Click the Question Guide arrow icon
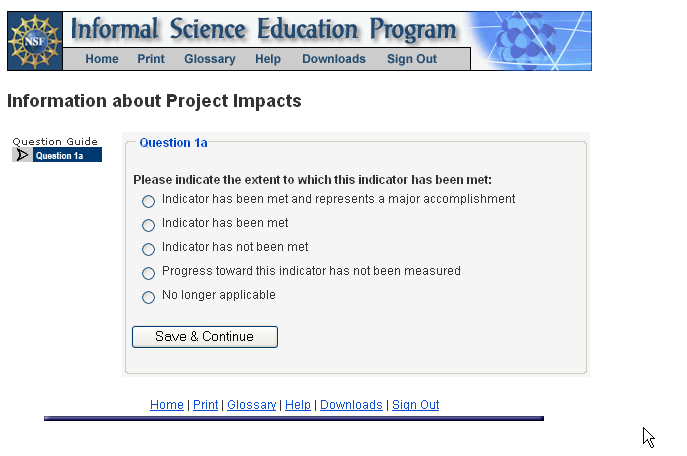 (x=22, y=155)
